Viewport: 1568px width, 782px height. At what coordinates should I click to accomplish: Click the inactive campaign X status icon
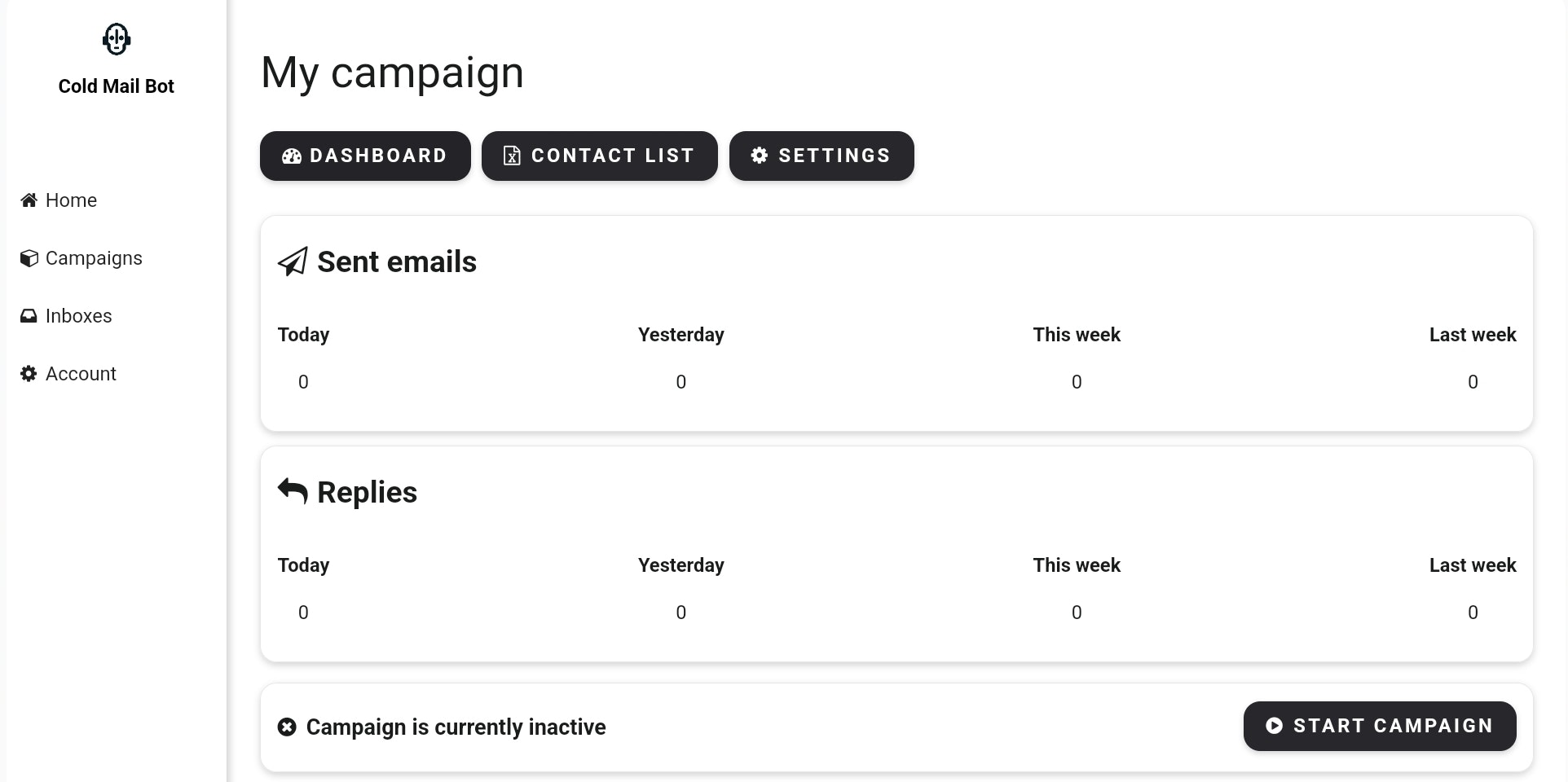(x=287, y=727)
